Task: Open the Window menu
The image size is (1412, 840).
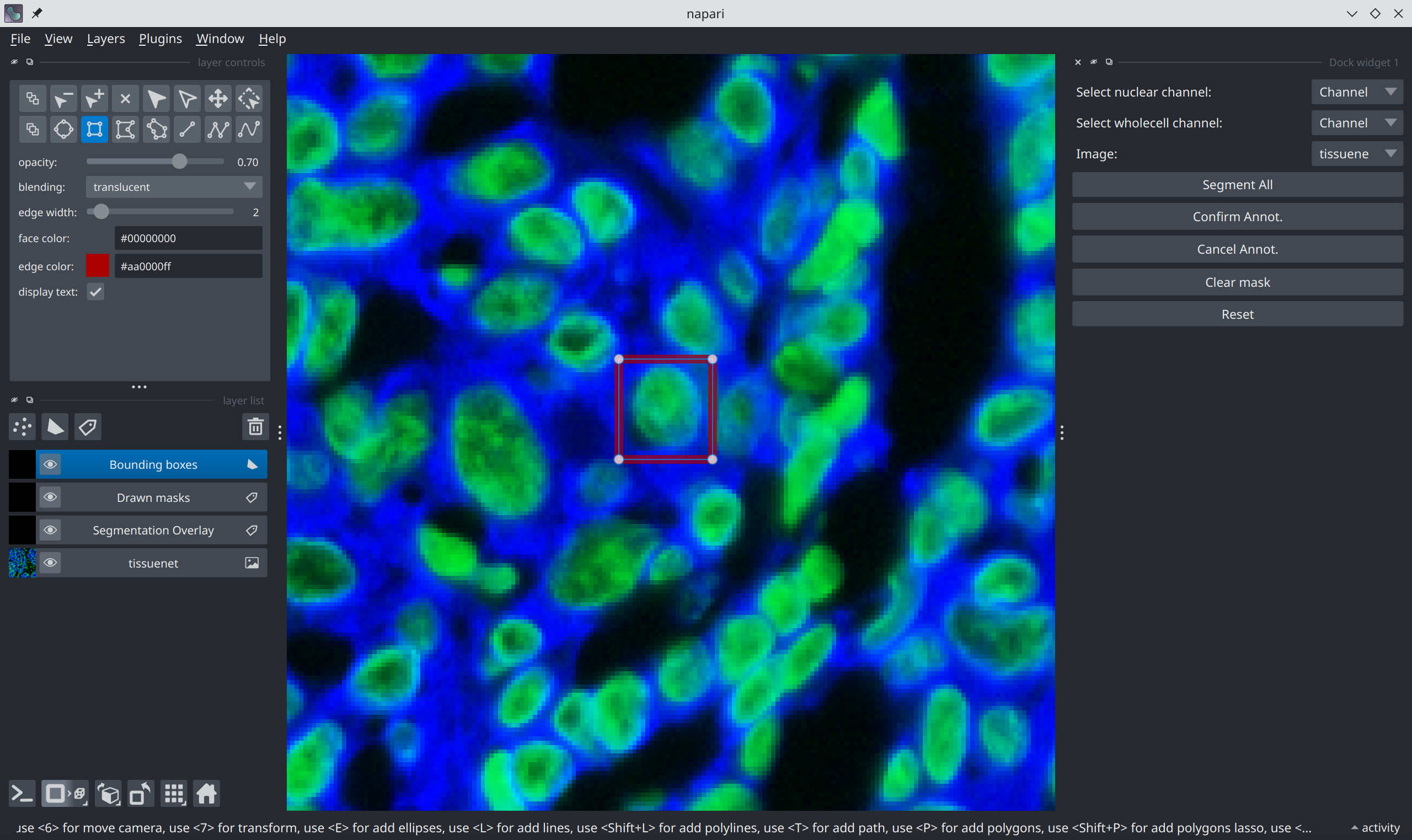Action: tap(220, 39)
